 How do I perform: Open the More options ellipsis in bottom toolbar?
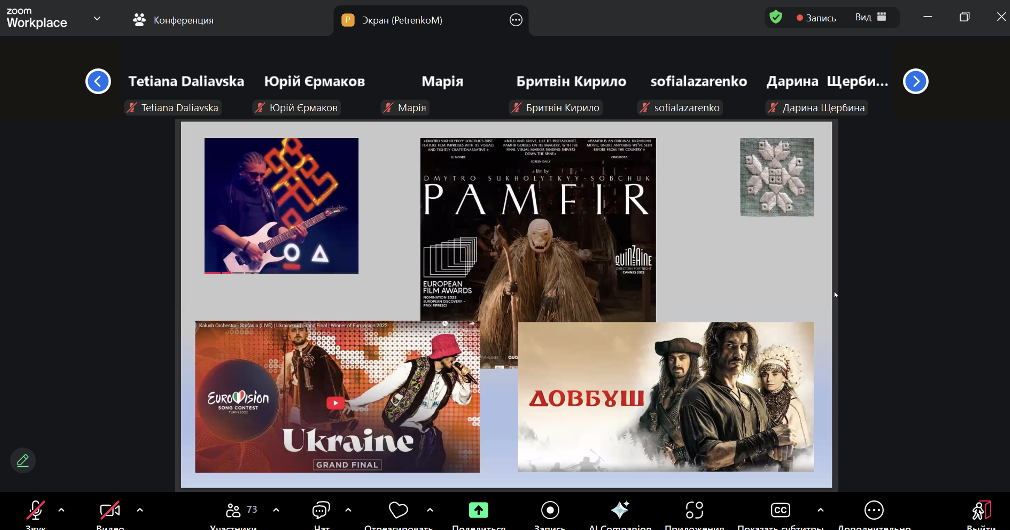tap(874, 511)
